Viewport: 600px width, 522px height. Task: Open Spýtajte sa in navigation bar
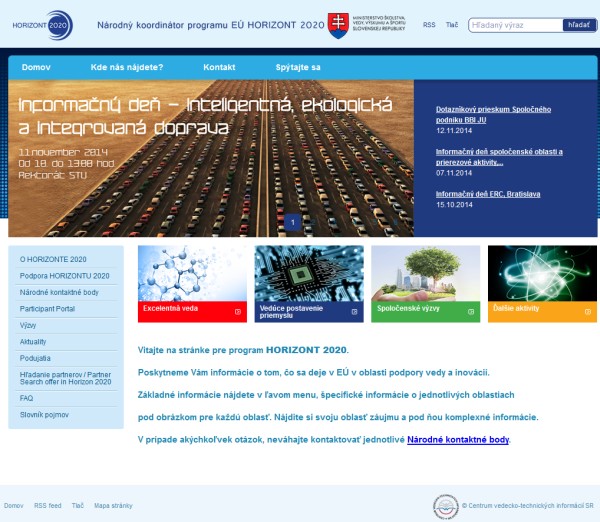(x=298, y=67)
